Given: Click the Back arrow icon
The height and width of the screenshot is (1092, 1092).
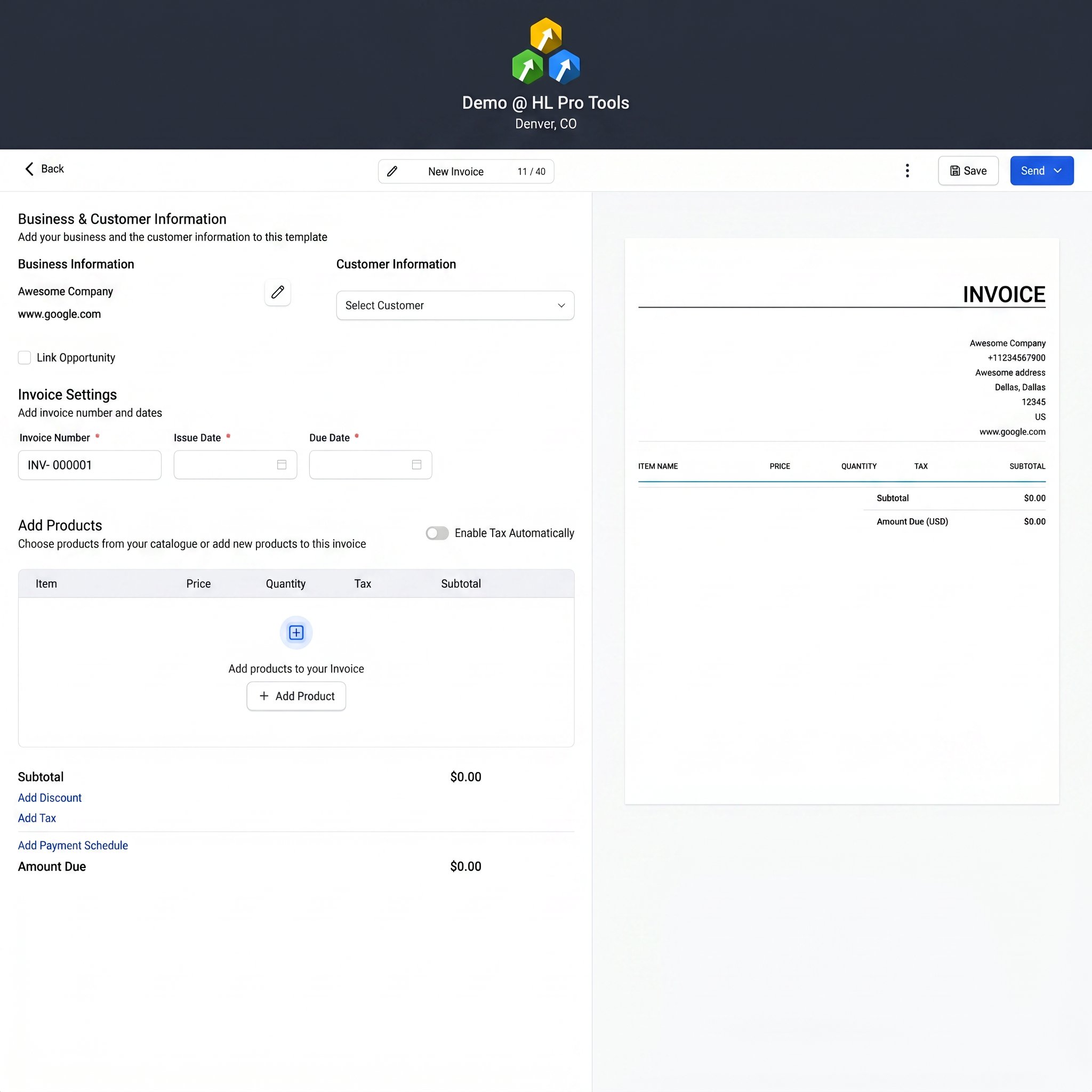Looking at the screenshot, I should click(29, 168).
